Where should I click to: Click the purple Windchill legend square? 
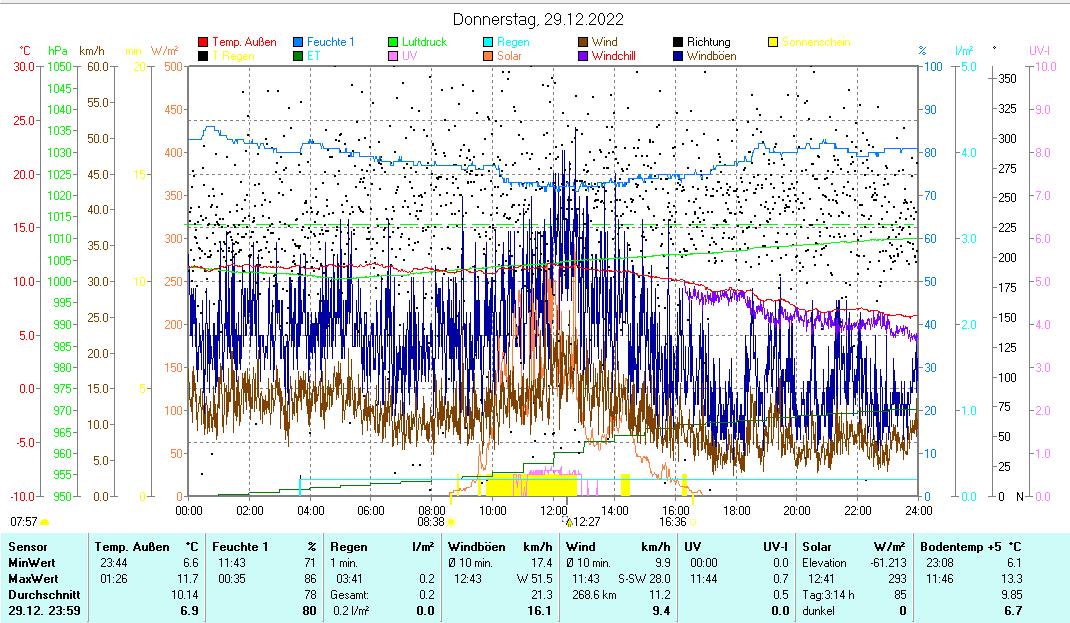[583, 57]
